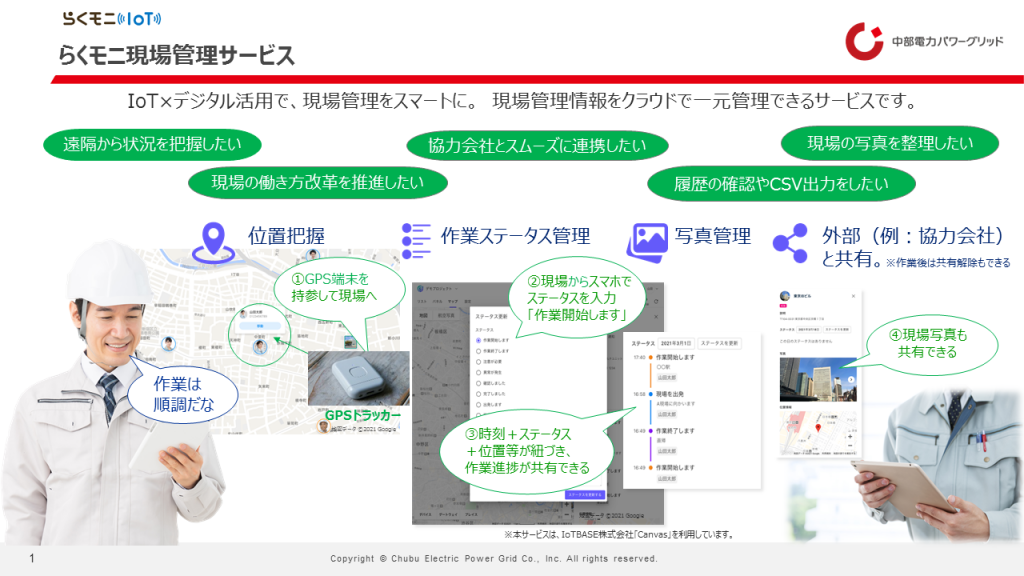Click the location pin icon beside 位置把握
This screenshot has width=1024, height=576.
tap(213, 242)
